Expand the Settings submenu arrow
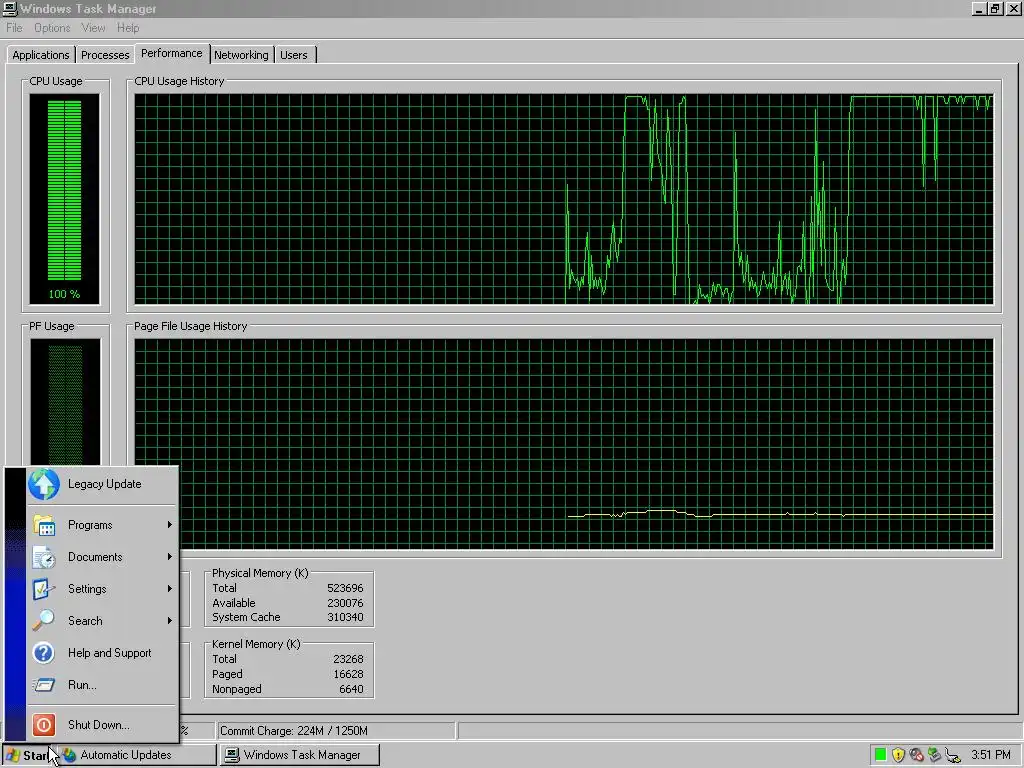The height and width of the screenshot is (768, 1024). [170, 589]
